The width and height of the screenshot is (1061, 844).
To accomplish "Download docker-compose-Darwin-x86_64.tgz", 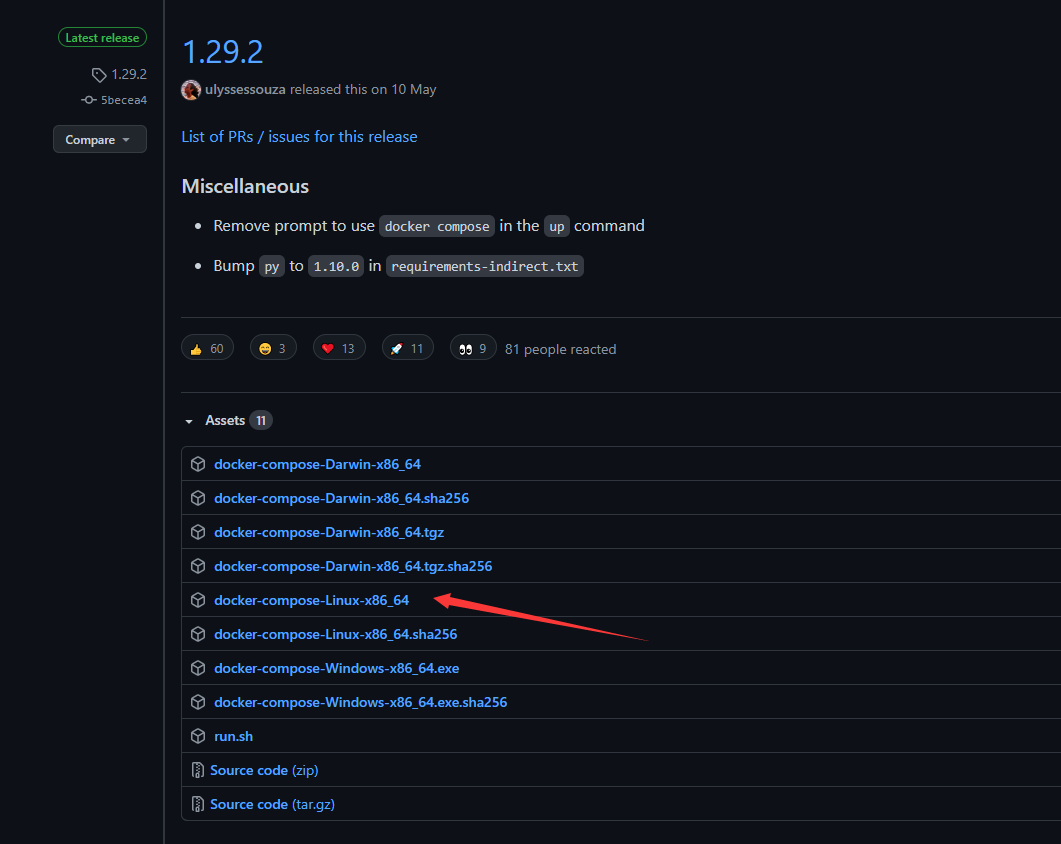I will point(329,532).
